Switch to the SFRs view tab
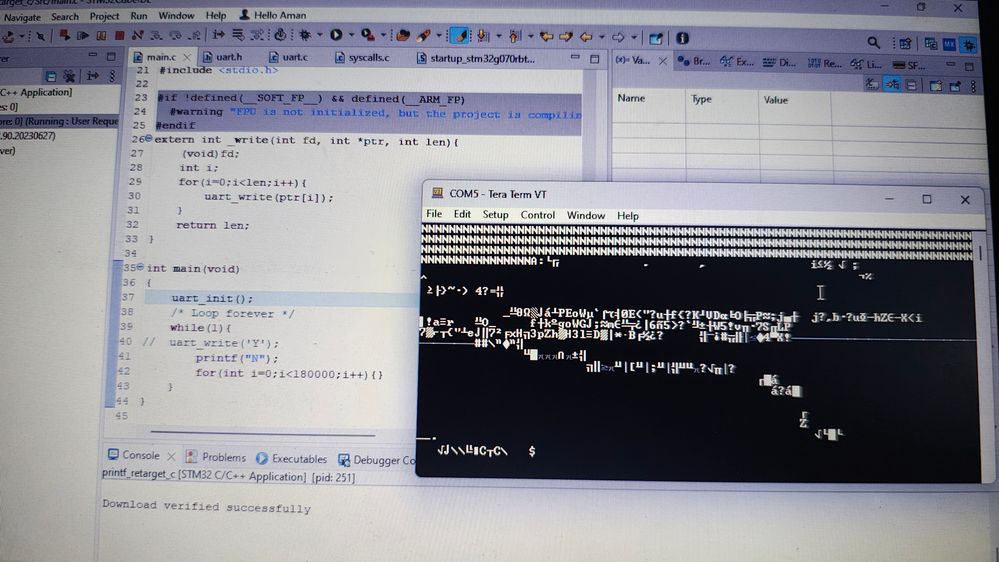 coord(909,65)
